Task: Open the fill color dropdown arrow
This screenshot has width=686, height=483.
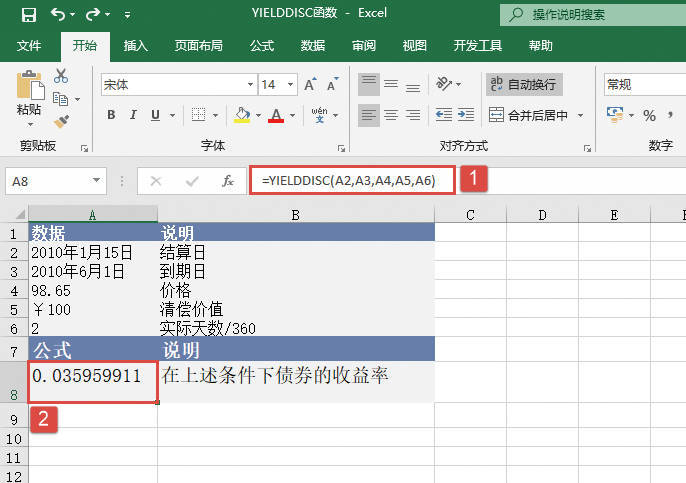Action: [x=259, y=116]
